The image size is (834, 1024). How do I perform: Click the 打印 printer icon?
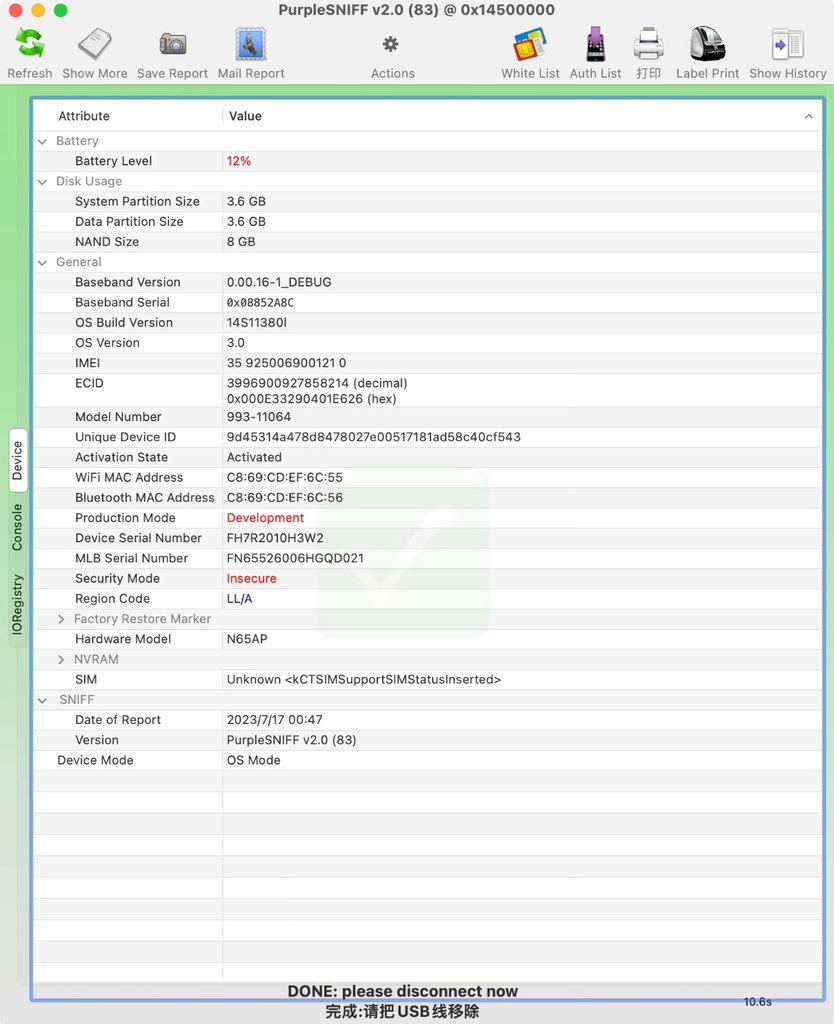click(x=649, y=44)
